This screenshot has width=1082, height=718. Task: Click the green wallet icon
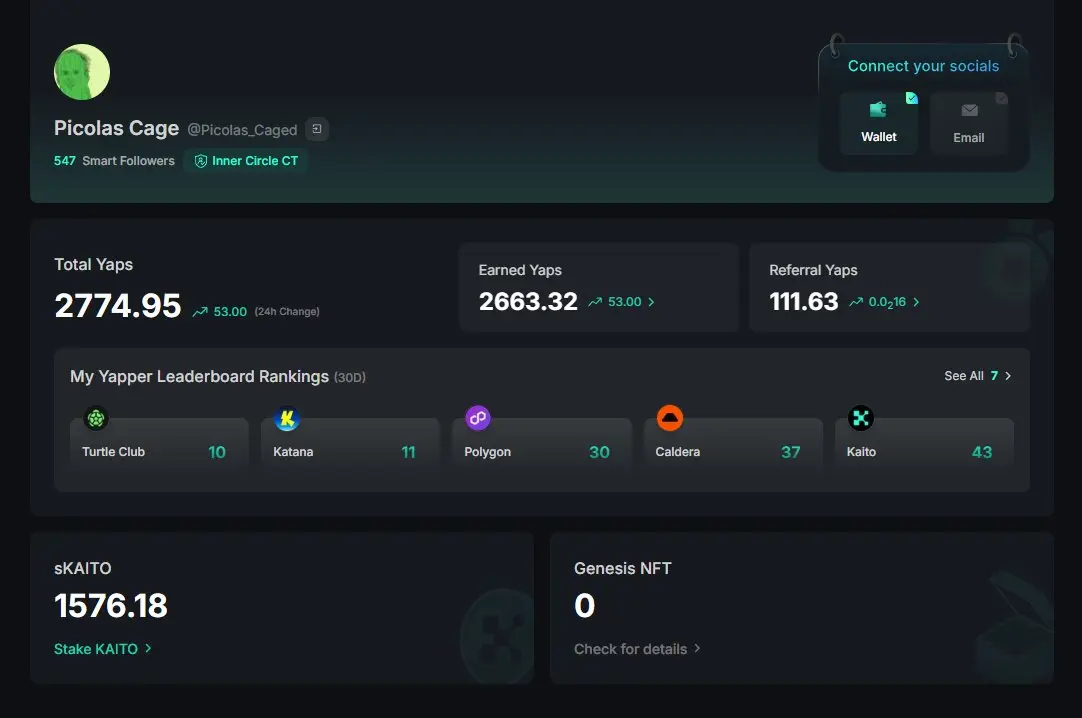[878, 110]
